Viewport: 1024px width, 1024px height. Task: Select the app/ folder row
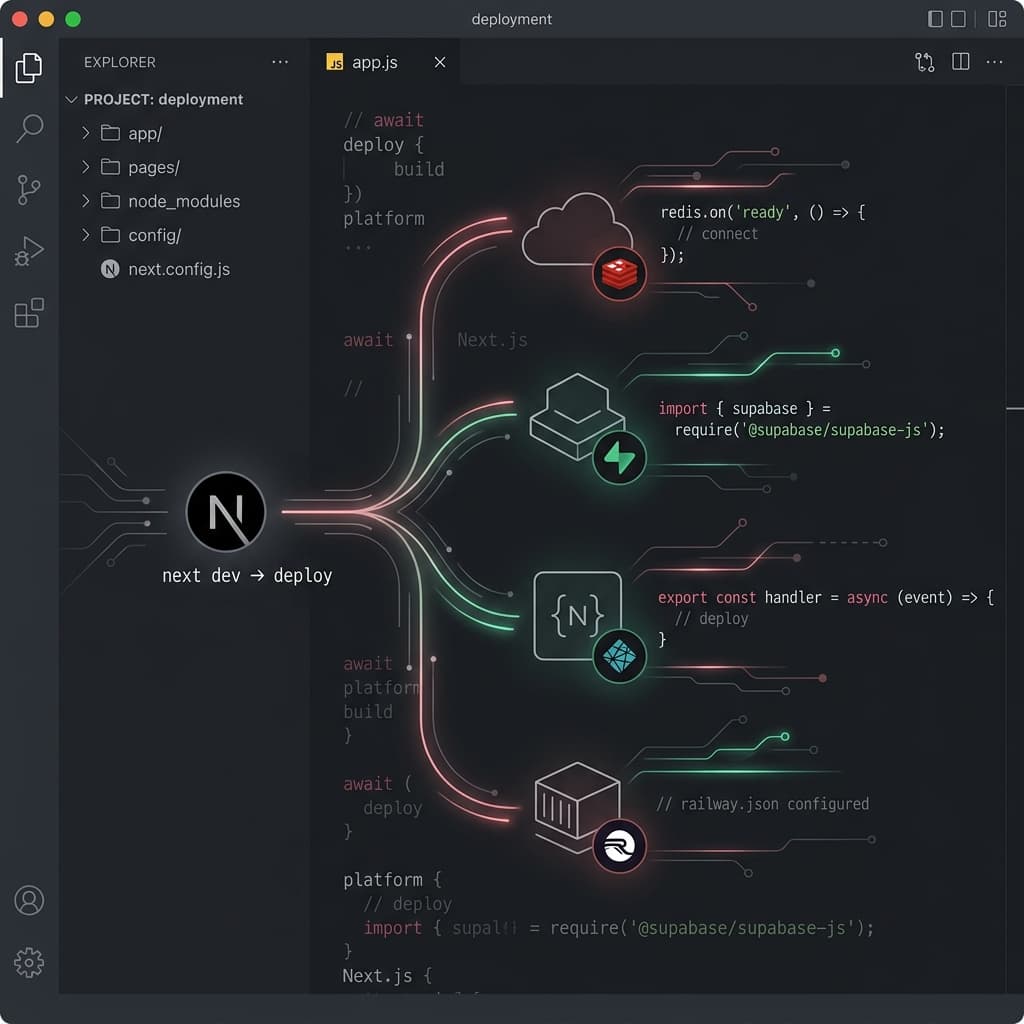pos(184,133)
